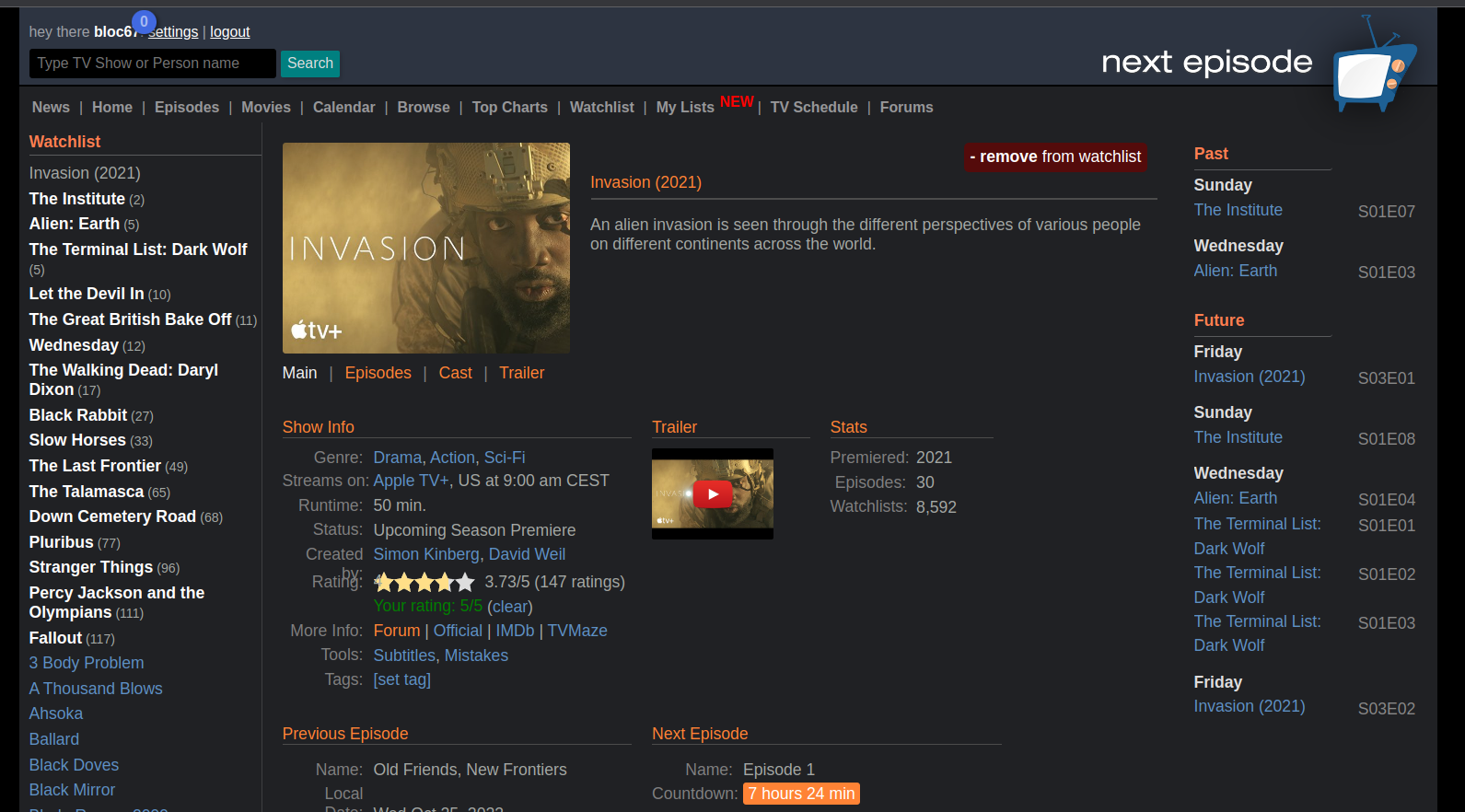The image size is (1465, 812).
Task: Open Slow Horses in the watchlist
Action: (x=77, y=440)
